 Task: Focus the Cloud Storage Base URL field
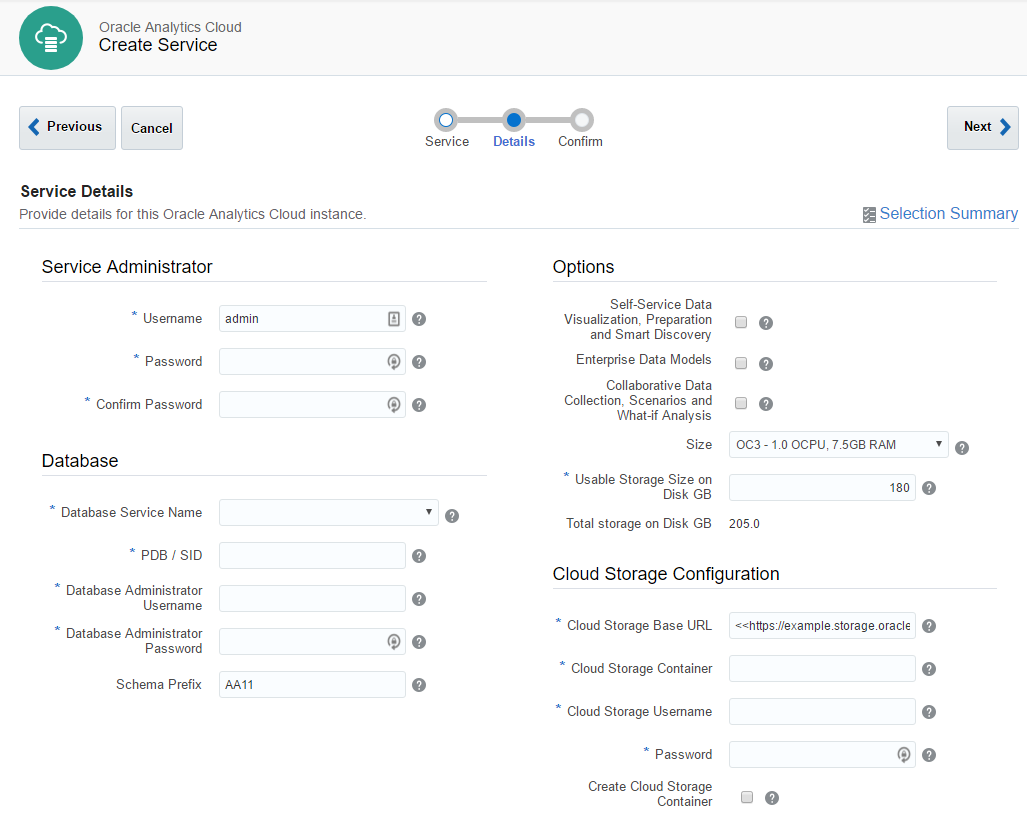[x=822, y=626]
